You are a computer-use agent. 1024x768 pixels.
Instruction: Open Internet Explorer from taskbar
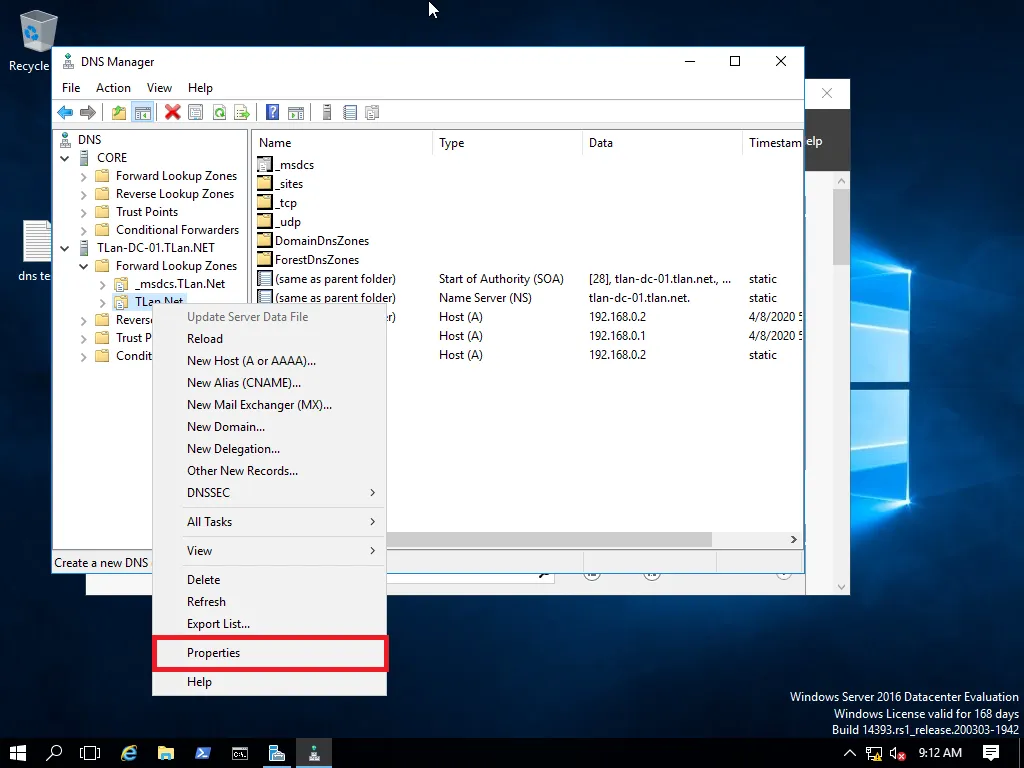pyautogui.click(x=129, y=753)
